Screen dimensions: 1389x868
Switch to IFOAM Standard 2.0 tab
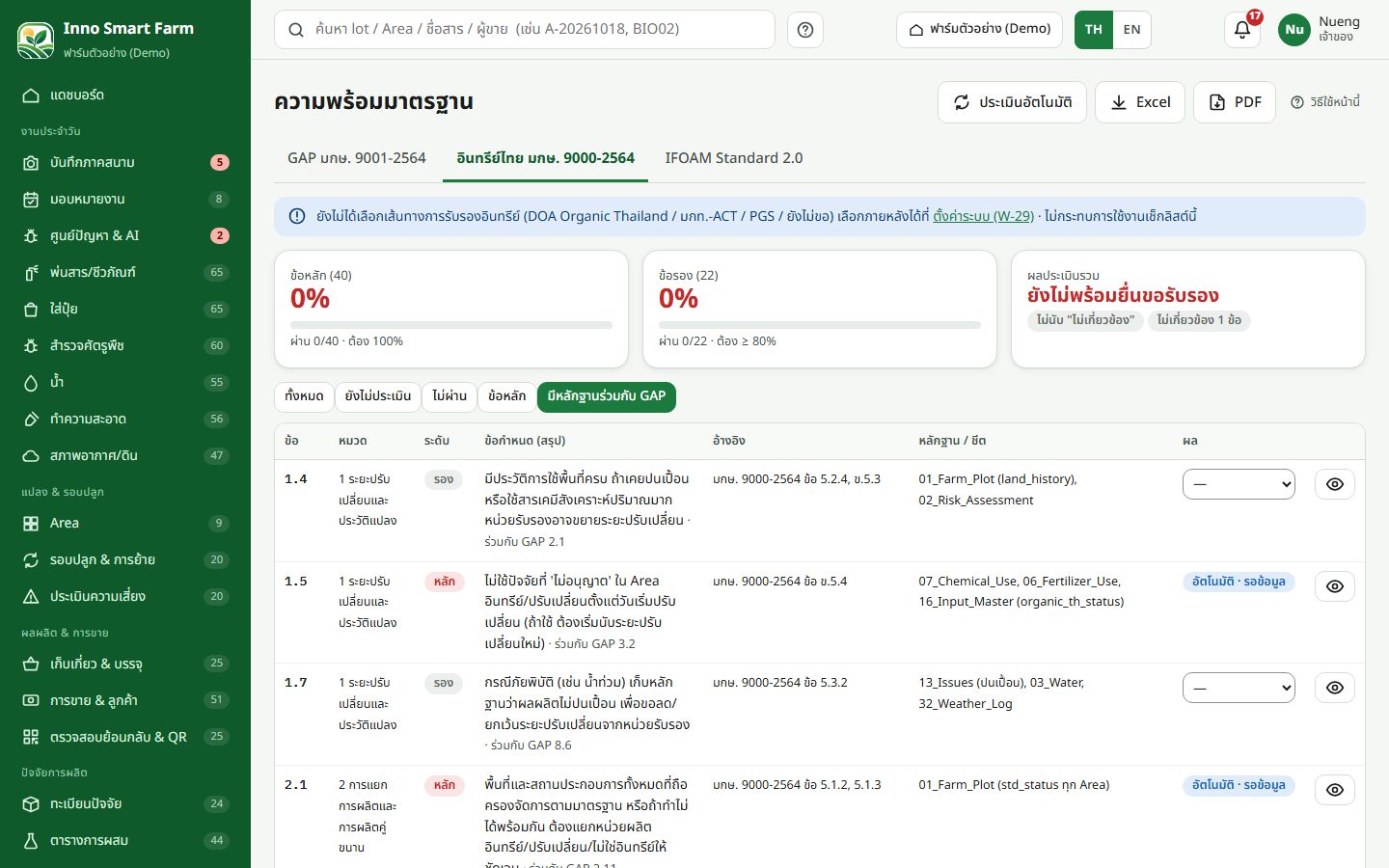[734, 158]
